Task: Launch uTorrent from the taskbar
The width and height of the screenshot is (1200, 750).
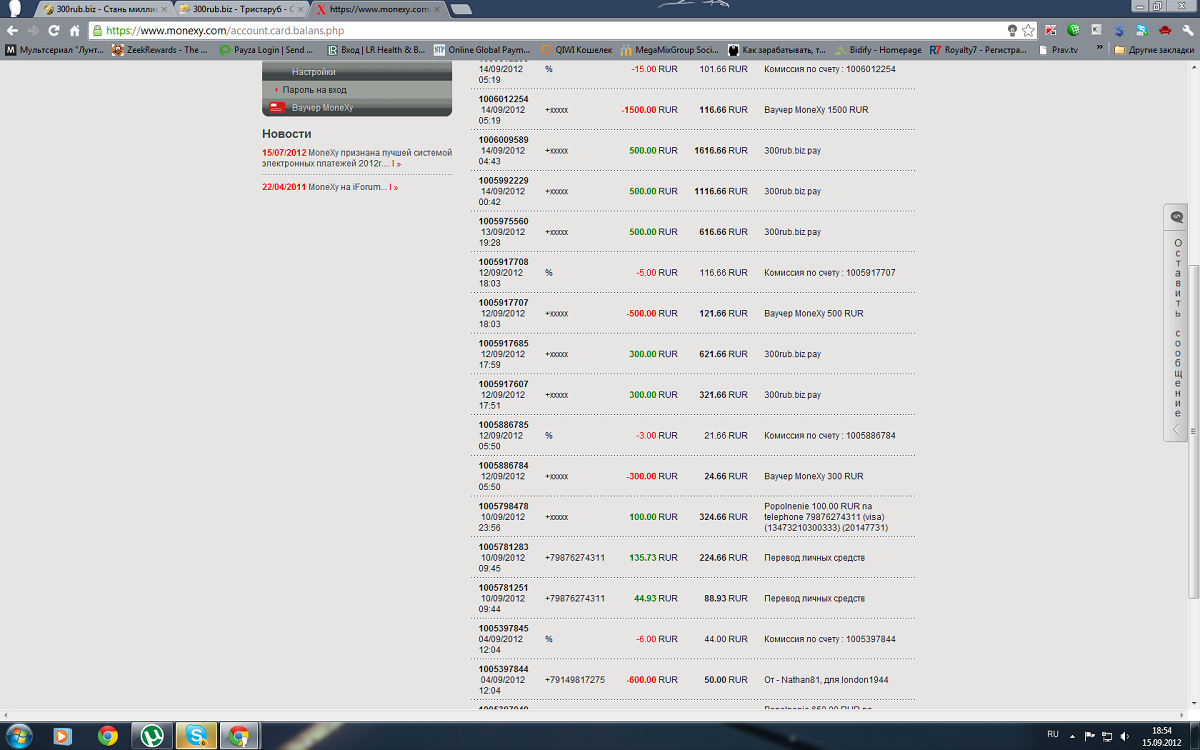Action: coord(152,737)
